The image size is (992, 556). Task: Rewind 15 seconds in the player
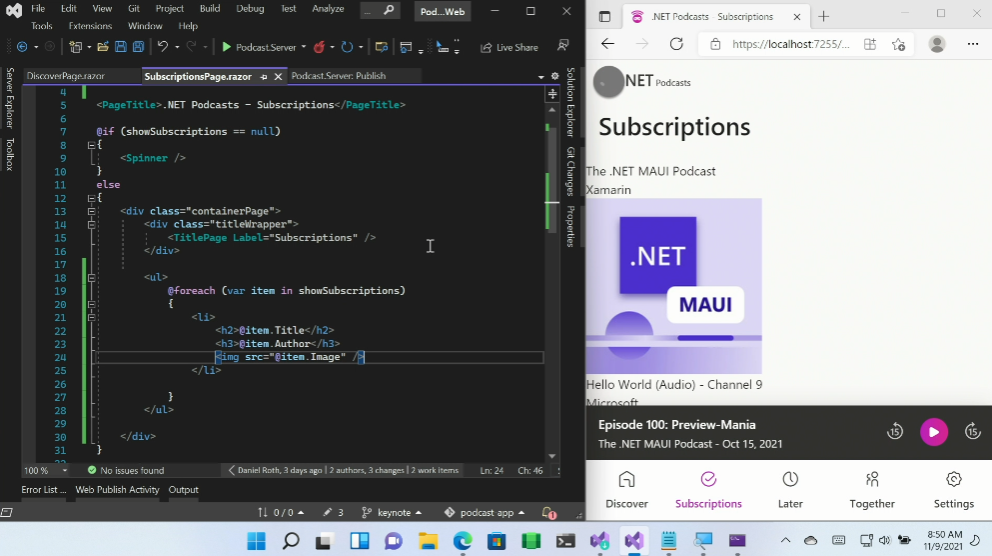[x=895, y=432]
